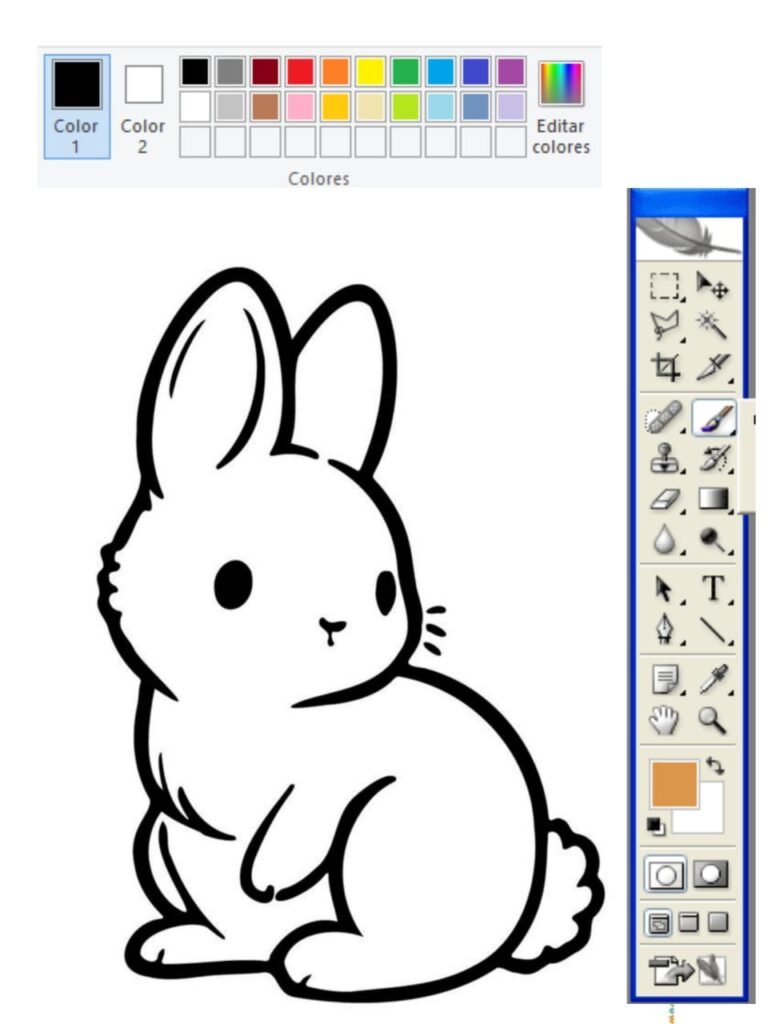This screenshot has width=768, height=1024.
Task: Select the Pen tool
Action: 664,629
